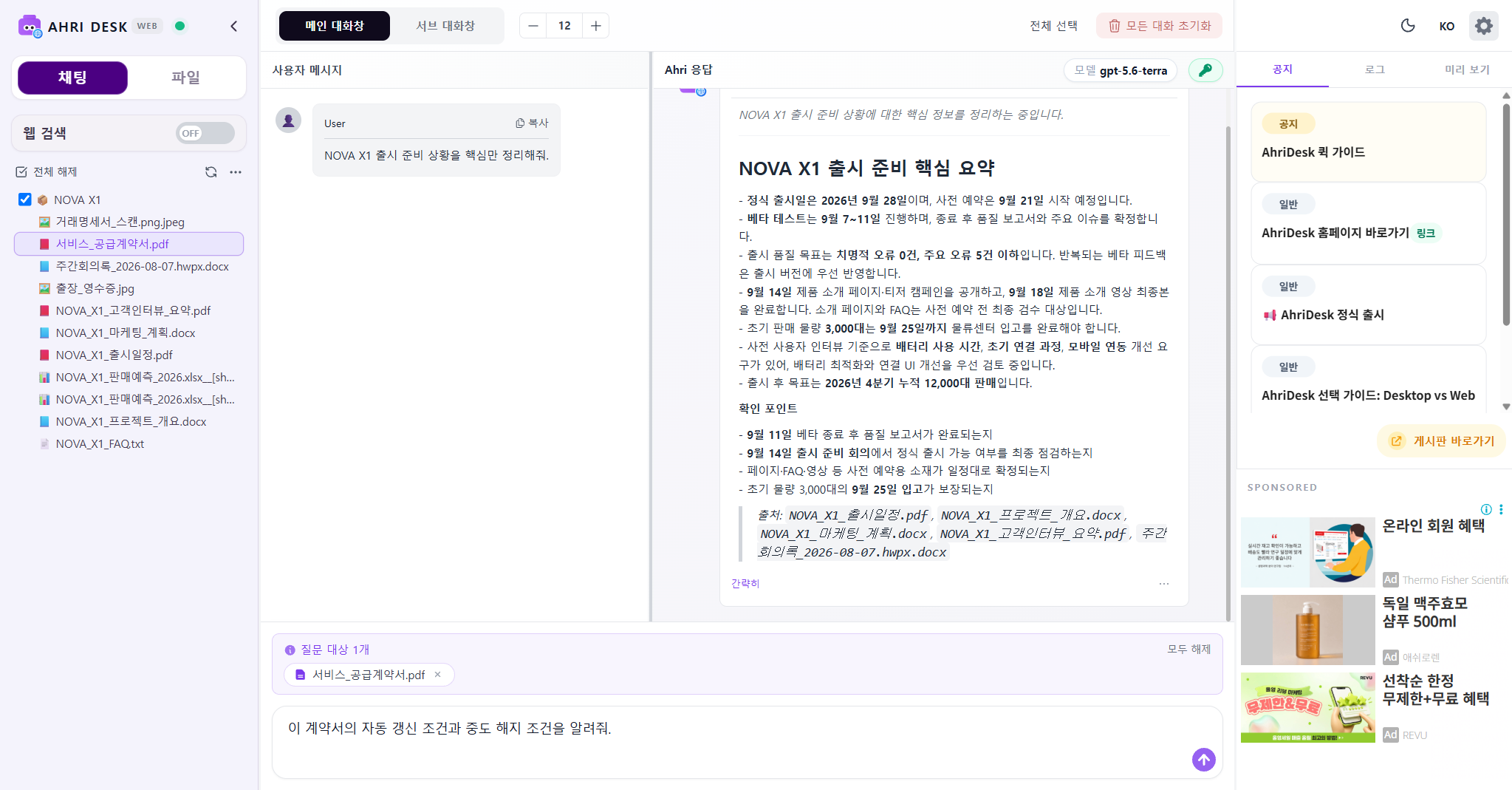Screen dimensions: 1512x790
Task: Toggle dark mode moon icon
Action: [1408, 26]
